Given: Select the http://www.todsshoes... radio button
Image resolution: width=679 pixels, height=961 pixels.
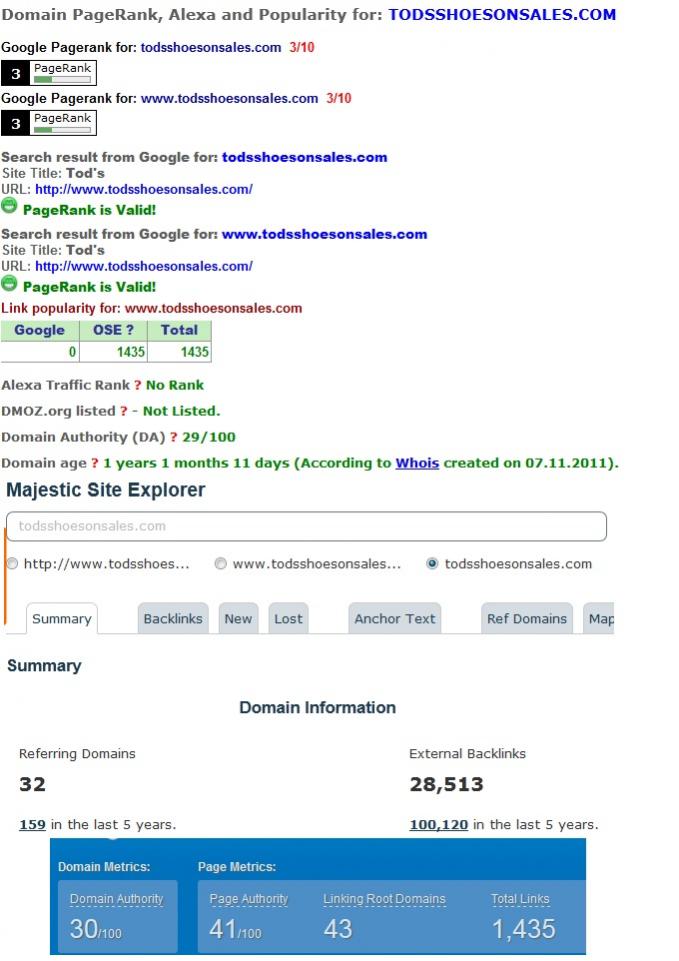Looking at the screenshot, I should 12,564.
